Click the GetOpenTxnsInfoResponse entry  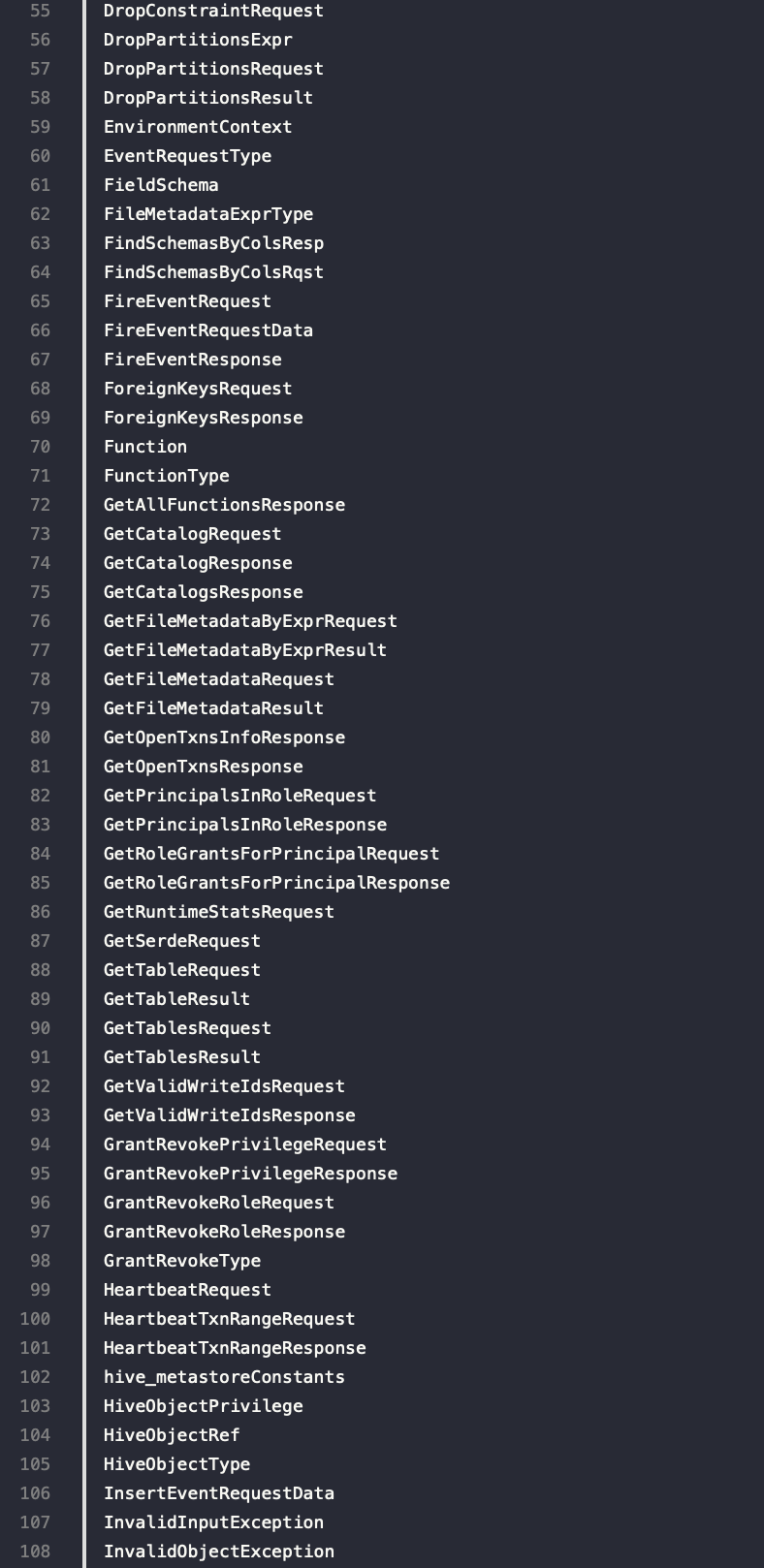point(224,737)
